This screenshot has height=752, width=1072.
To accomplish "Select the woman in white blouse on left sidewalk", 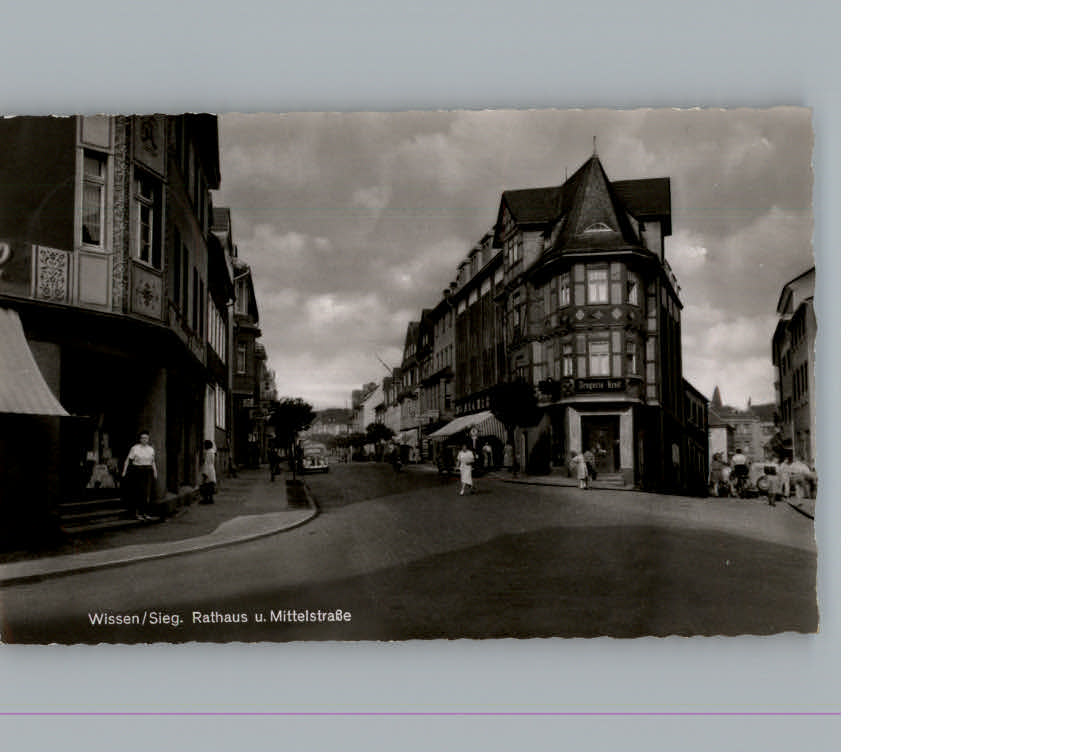I will point(140,474).
